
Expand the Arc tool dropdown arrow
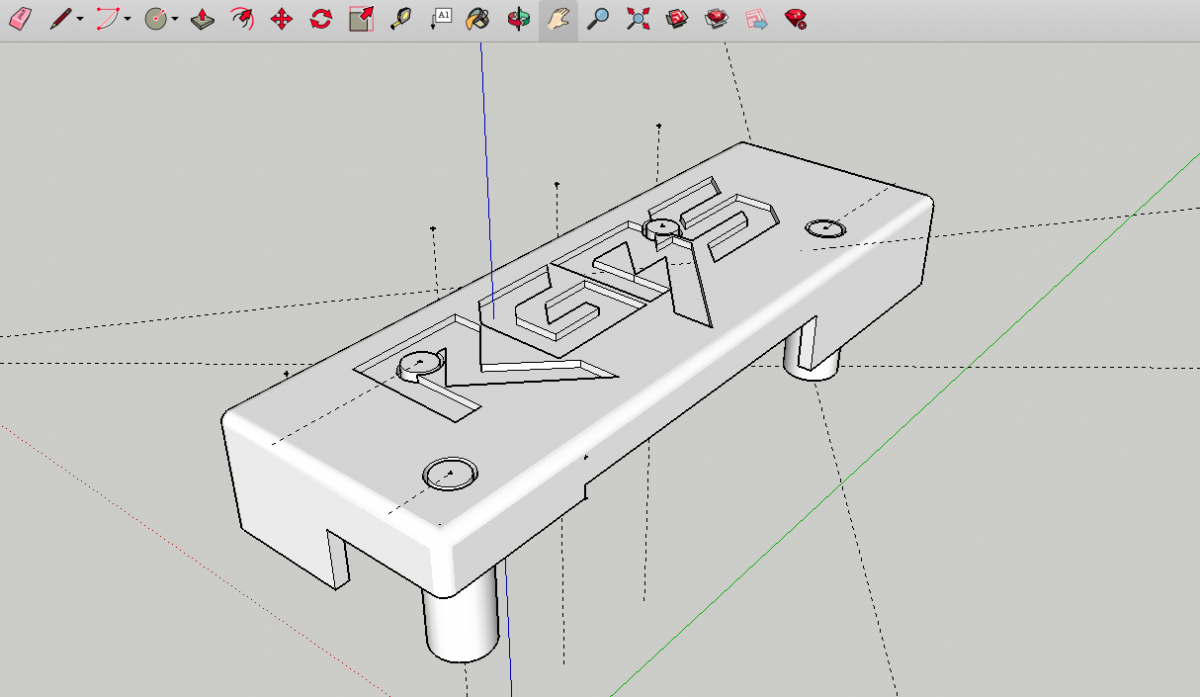127,19
